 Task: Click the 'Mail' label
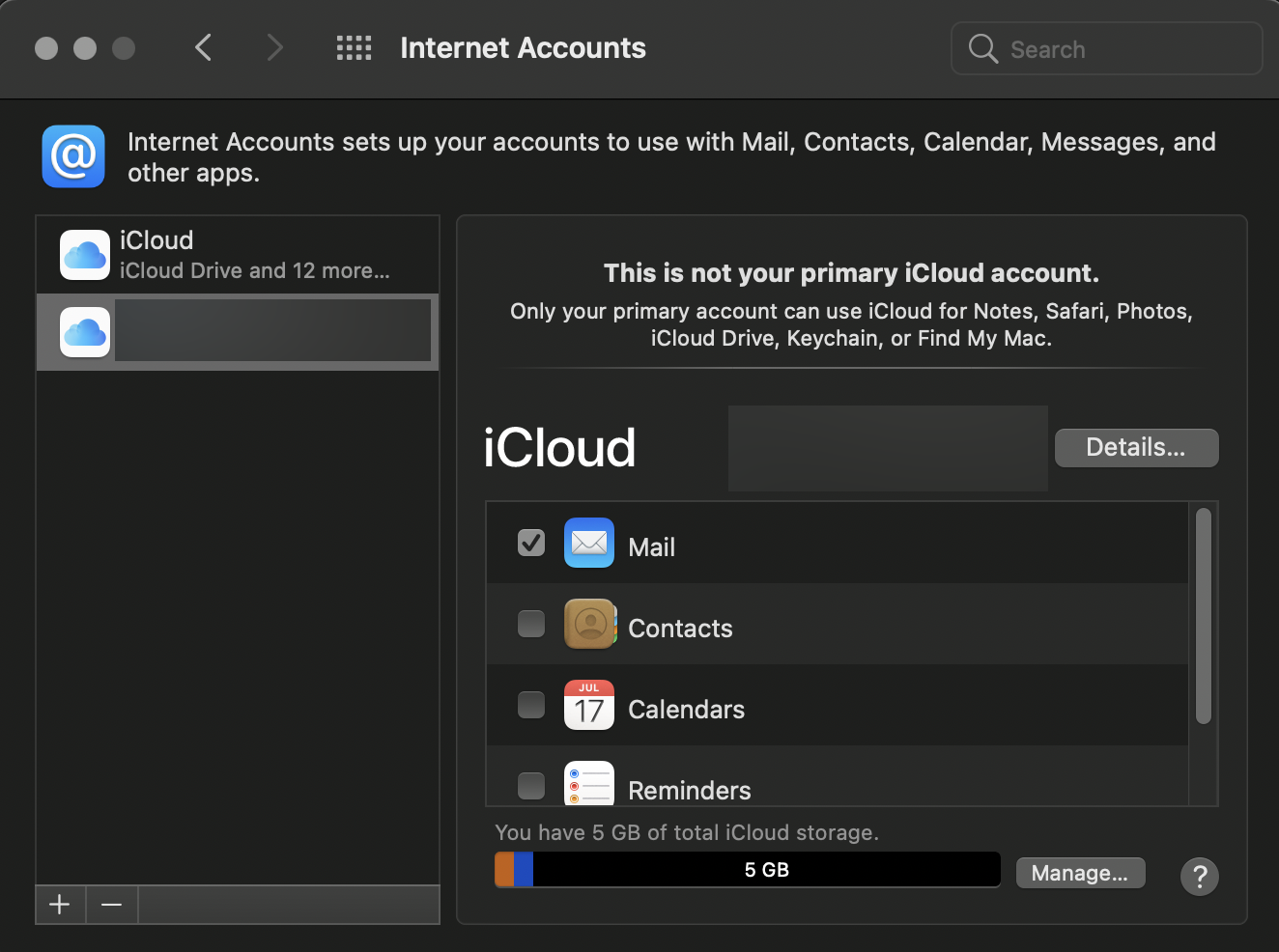coord(652,546)
